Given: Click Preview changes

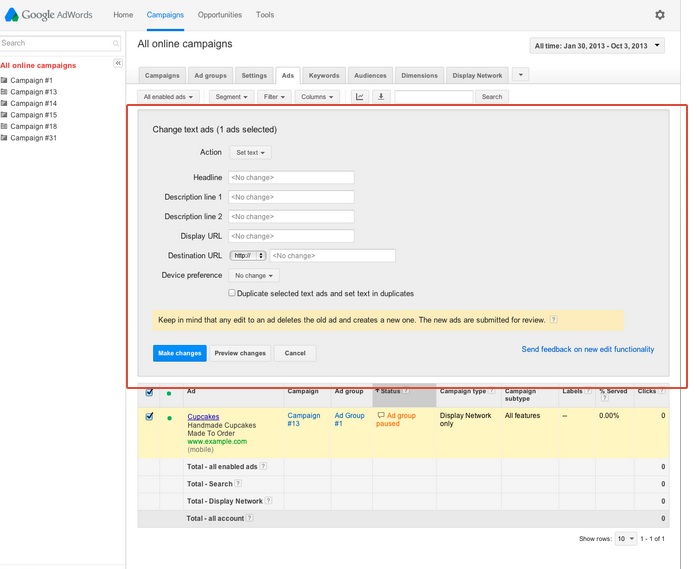Looking at the screenshot, I should point(240,353).
